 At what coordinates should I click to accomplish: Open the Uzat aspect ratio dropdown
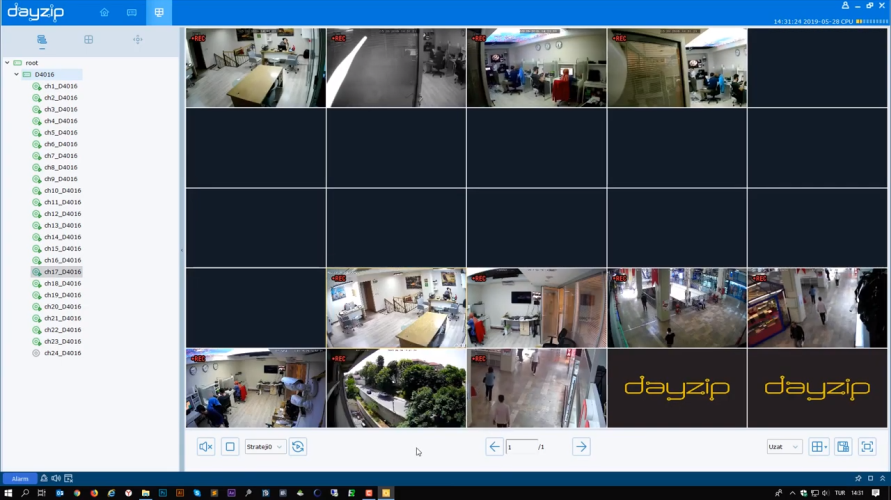pos(783,447)
